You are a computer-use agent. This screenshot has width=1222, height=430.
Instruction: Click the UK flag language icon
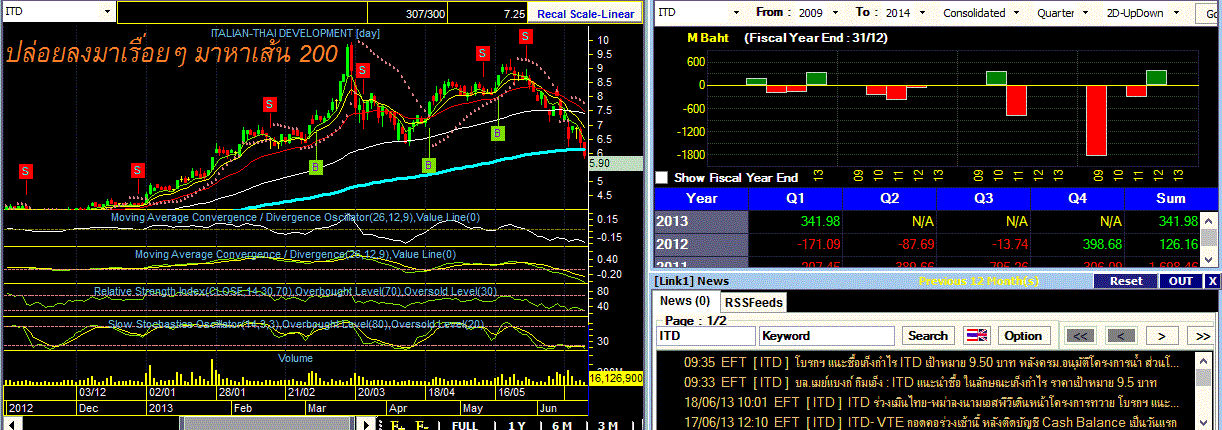pyautogui.click(x=975, y=336)
